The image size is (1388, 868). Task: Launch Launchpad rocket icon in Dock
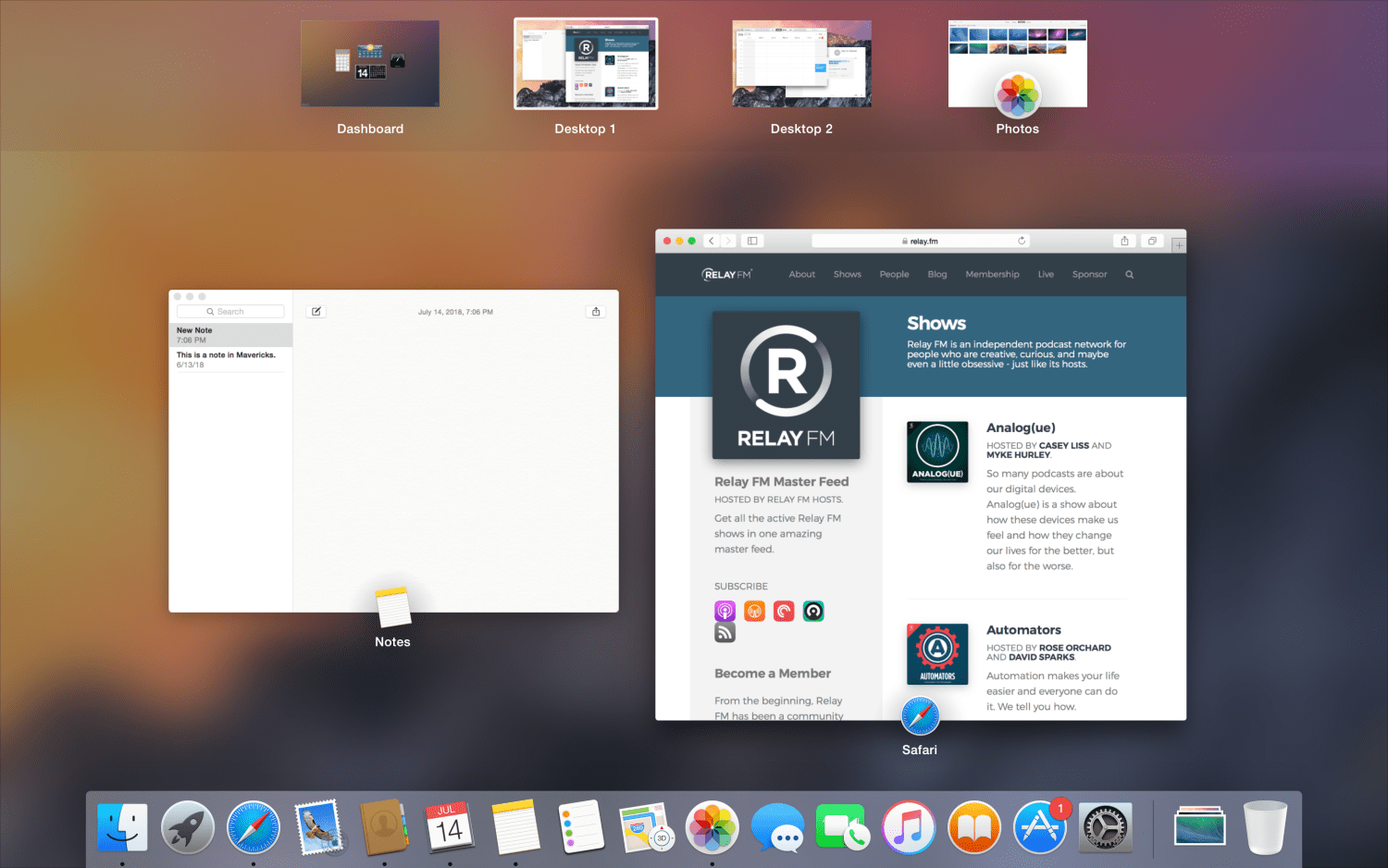(x=188, y=826)
